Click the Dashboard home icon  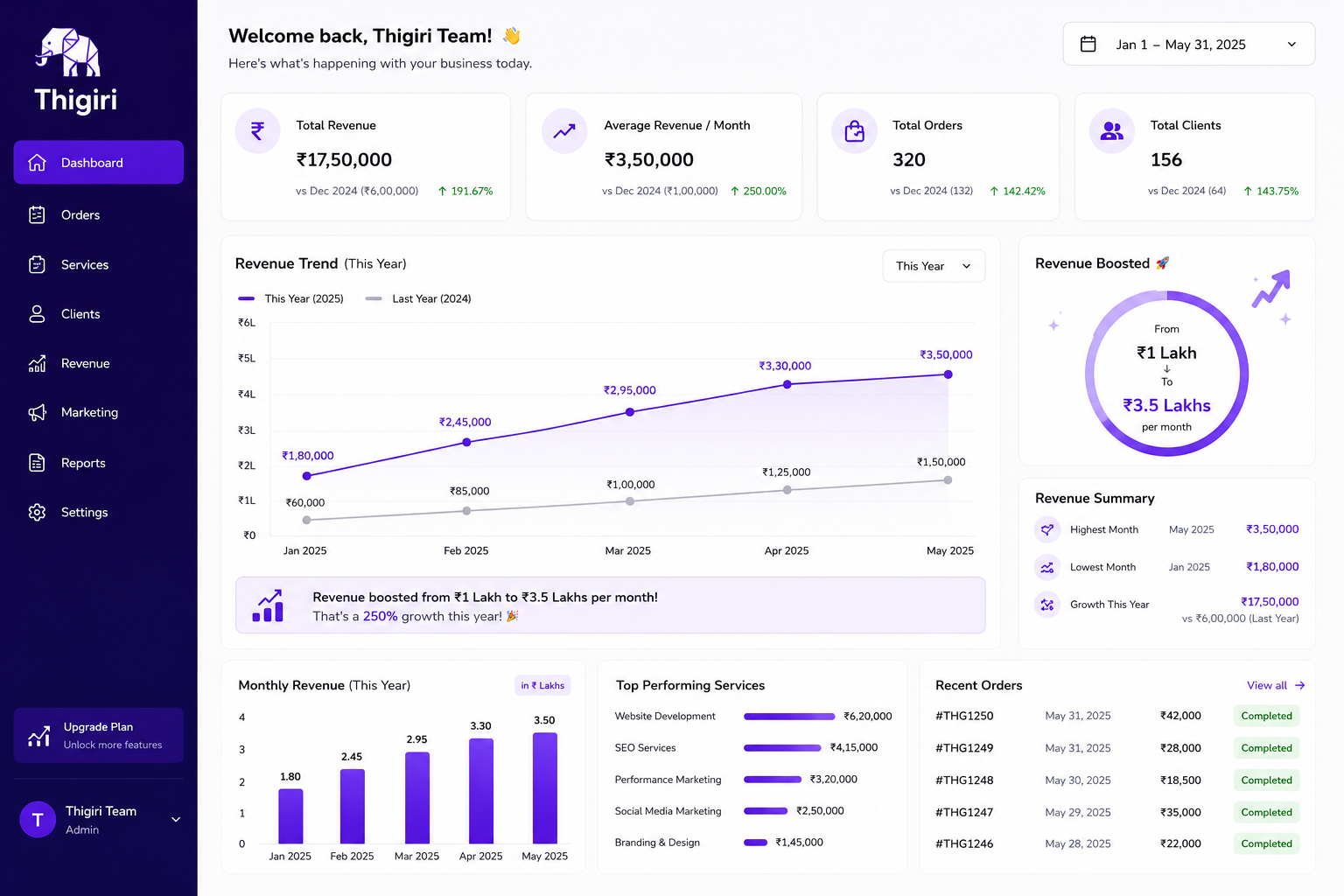(37, 163)
